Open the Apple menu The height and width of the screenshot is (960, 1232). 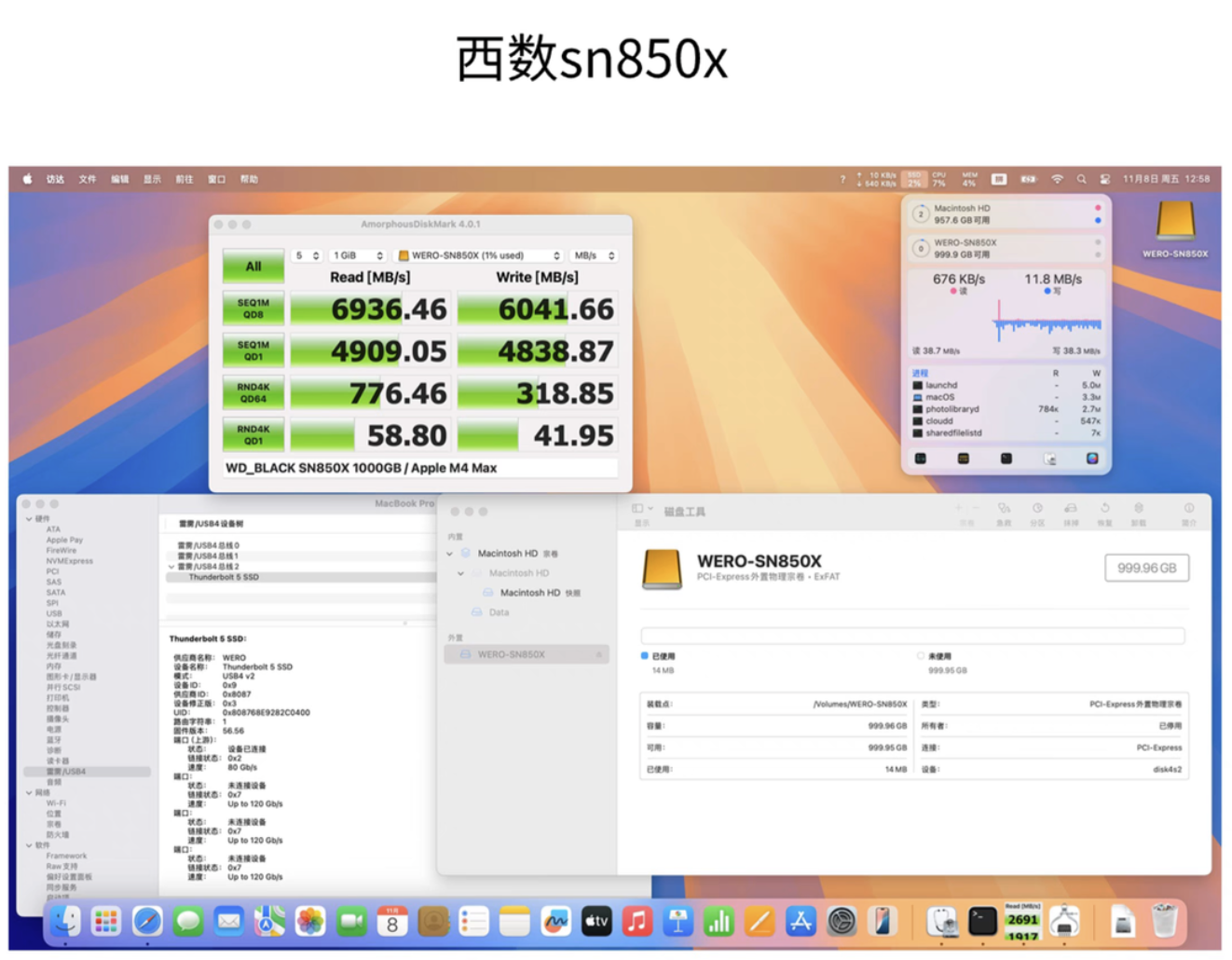point(27,179)
